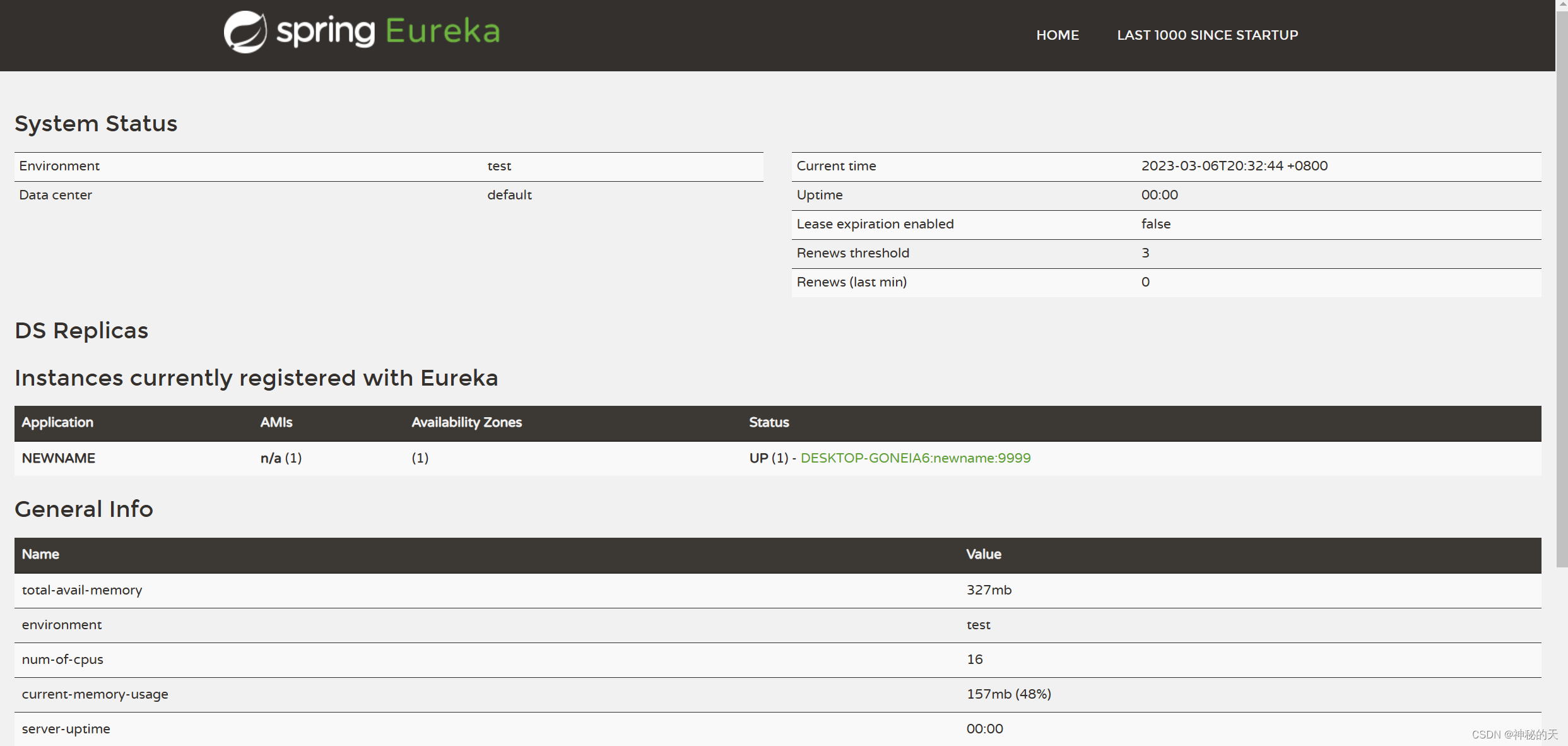Image resolution: width=1568 pixels, height=746 pixels.
Task: Select the NEWNAME application cell
Action: pos(59,458)
